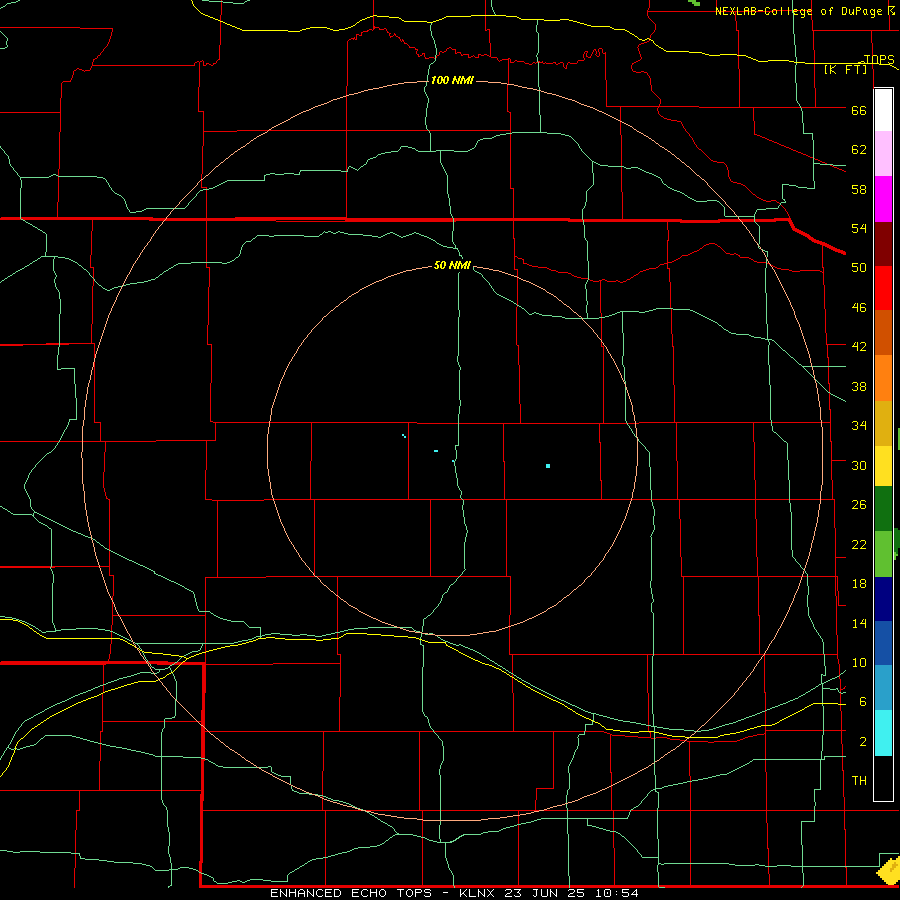Click the "TOPS" legend title
This screenshot has height=900, width=900.
(x=879, y=59)
